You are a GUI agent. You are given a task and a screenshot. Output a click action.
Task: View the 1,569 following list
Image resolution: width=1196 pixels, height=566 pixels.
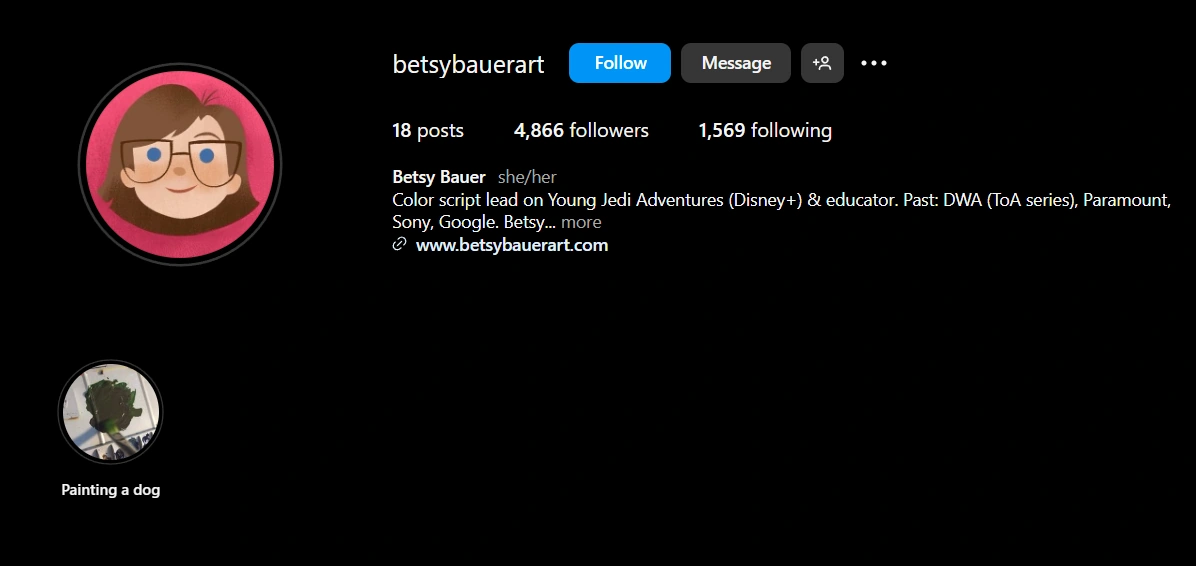[765, 130]
